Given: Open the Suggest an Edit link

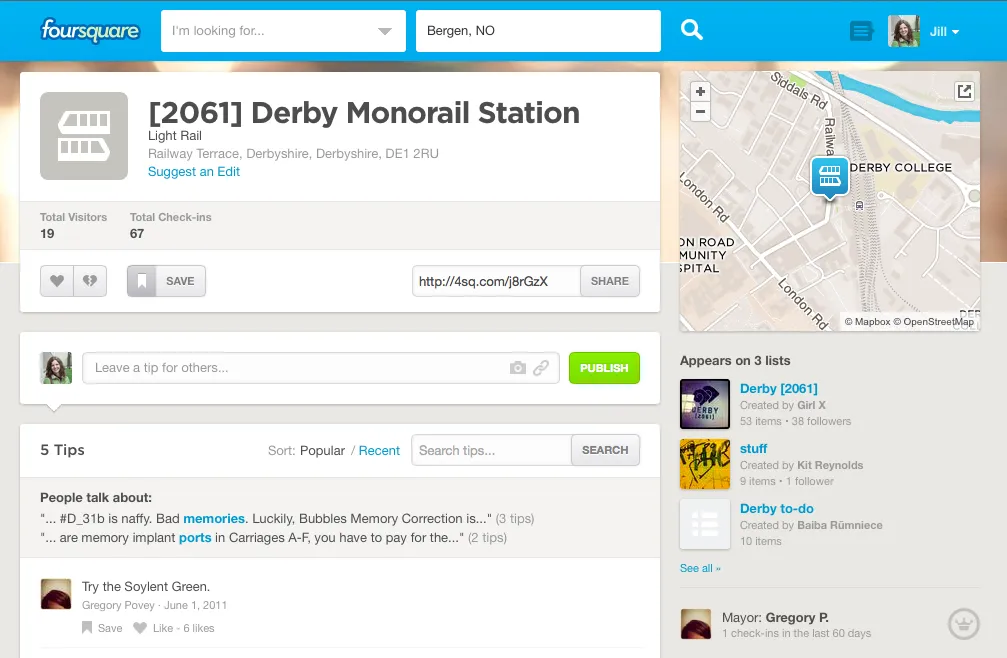Looking at the screenshot, I should (194, 172).
